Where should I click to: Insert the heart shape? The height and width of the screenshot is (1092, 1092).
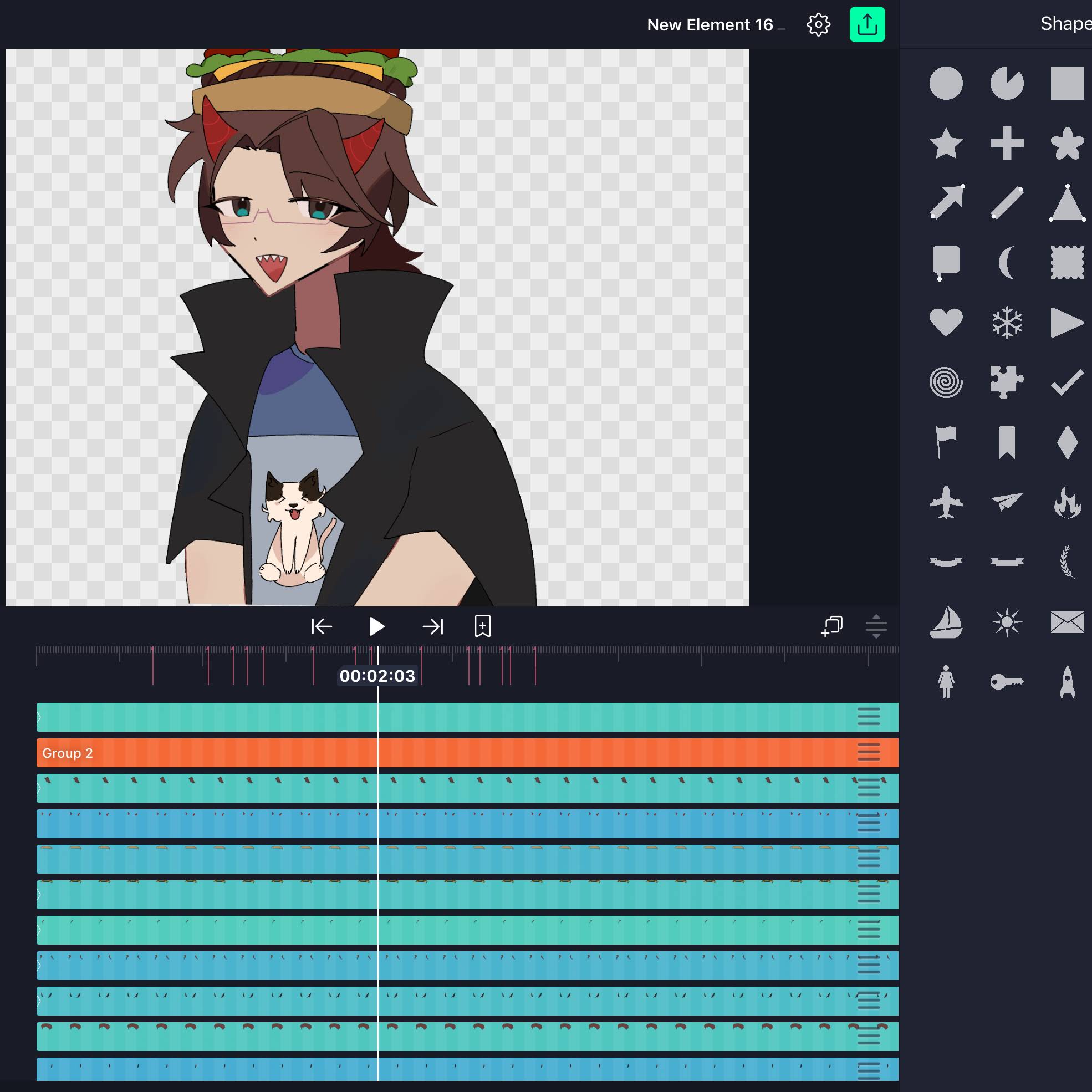click(x=946, y=323)
